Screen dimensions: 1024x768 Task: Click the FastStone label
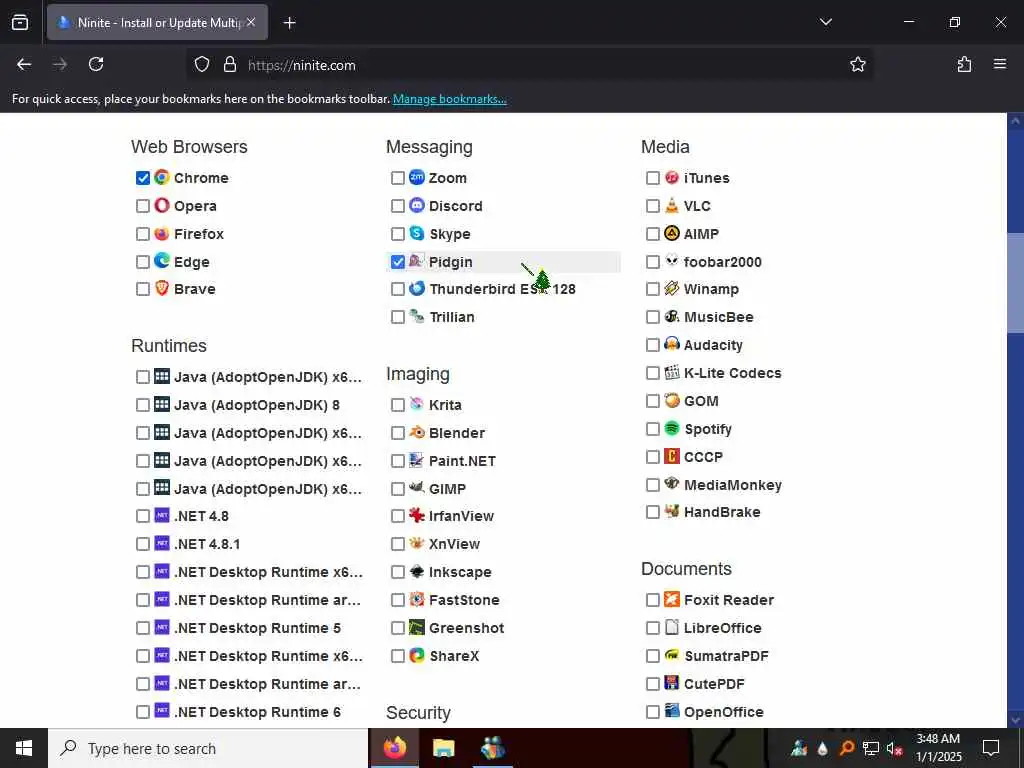click(x=464, y=600)
